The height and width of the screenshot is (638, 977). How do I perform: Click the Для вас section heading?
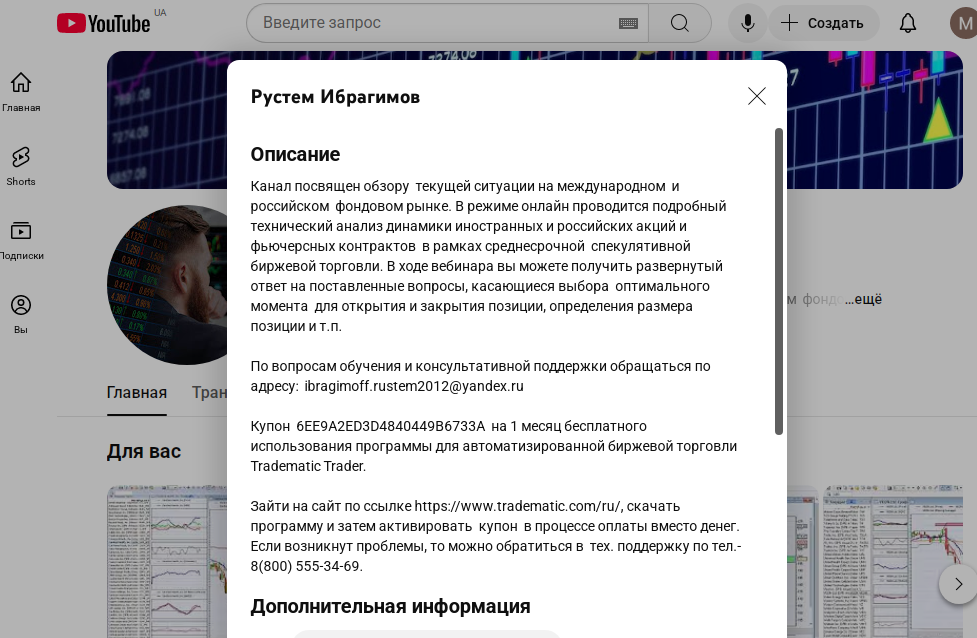144,451
